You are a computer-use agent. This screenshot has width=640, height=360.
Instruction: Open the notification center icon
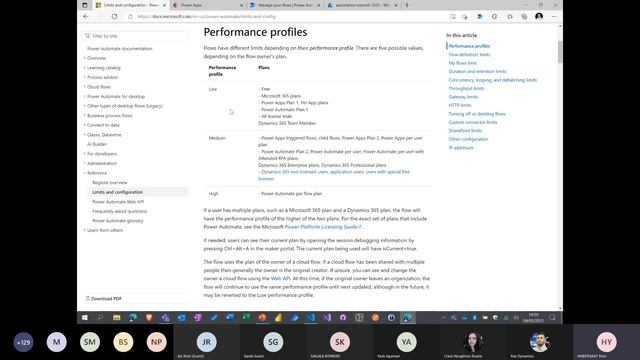[x=552, y=317]
